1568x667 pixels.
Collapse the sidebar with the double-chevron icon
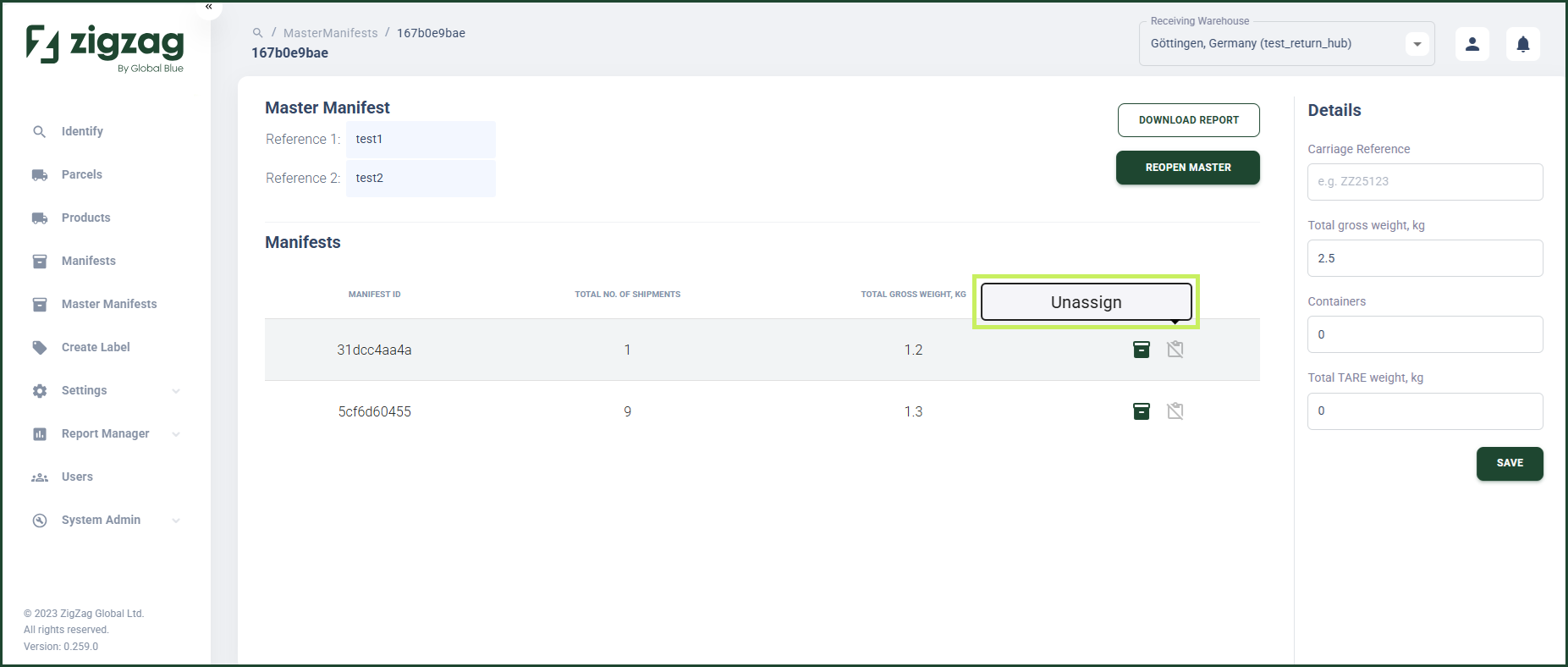tap(208, 7)
